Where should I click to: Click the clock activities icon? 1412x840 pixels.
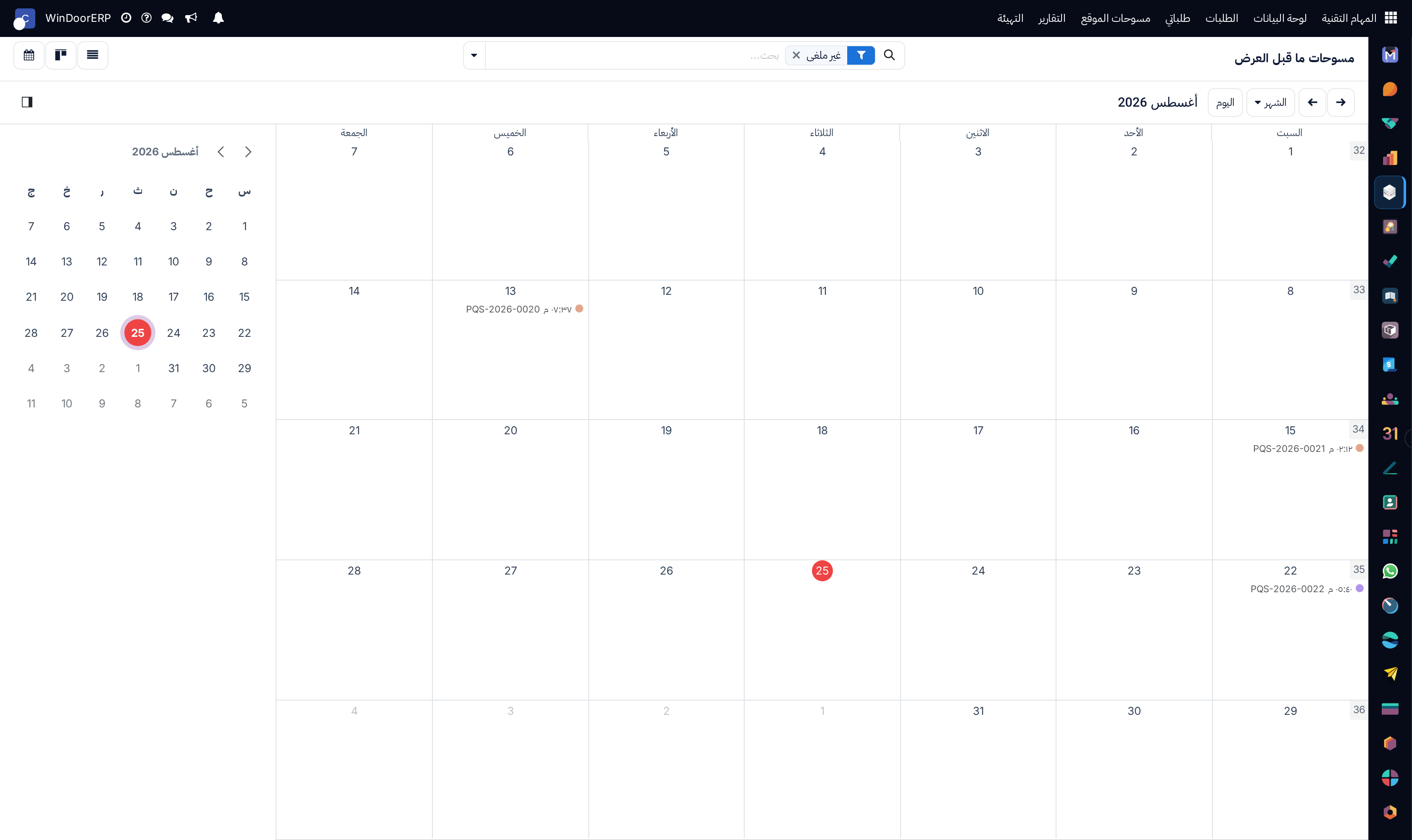[x=126, y=18]
